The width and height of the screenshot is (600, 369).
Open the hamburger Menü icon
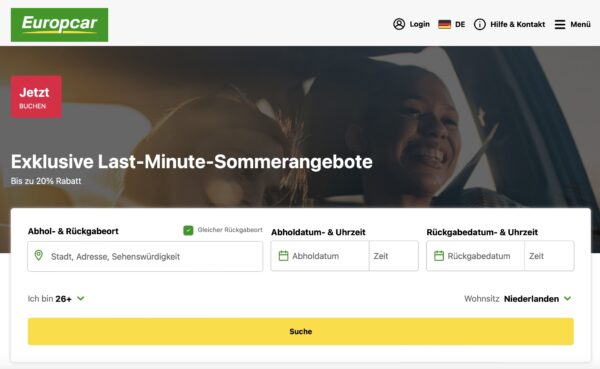[x=560, y=24]
